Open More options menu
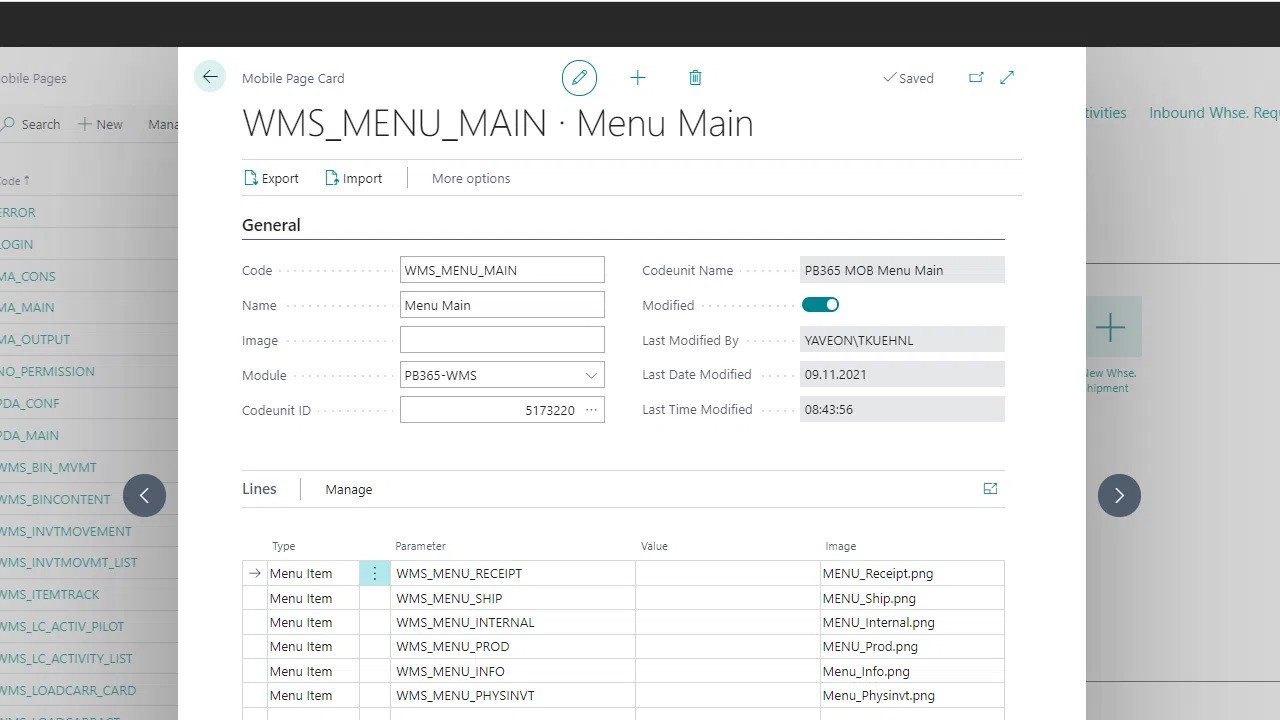The width and height of the screenshot is (1280, 720). pyautogui.click(x=471, y=178)
